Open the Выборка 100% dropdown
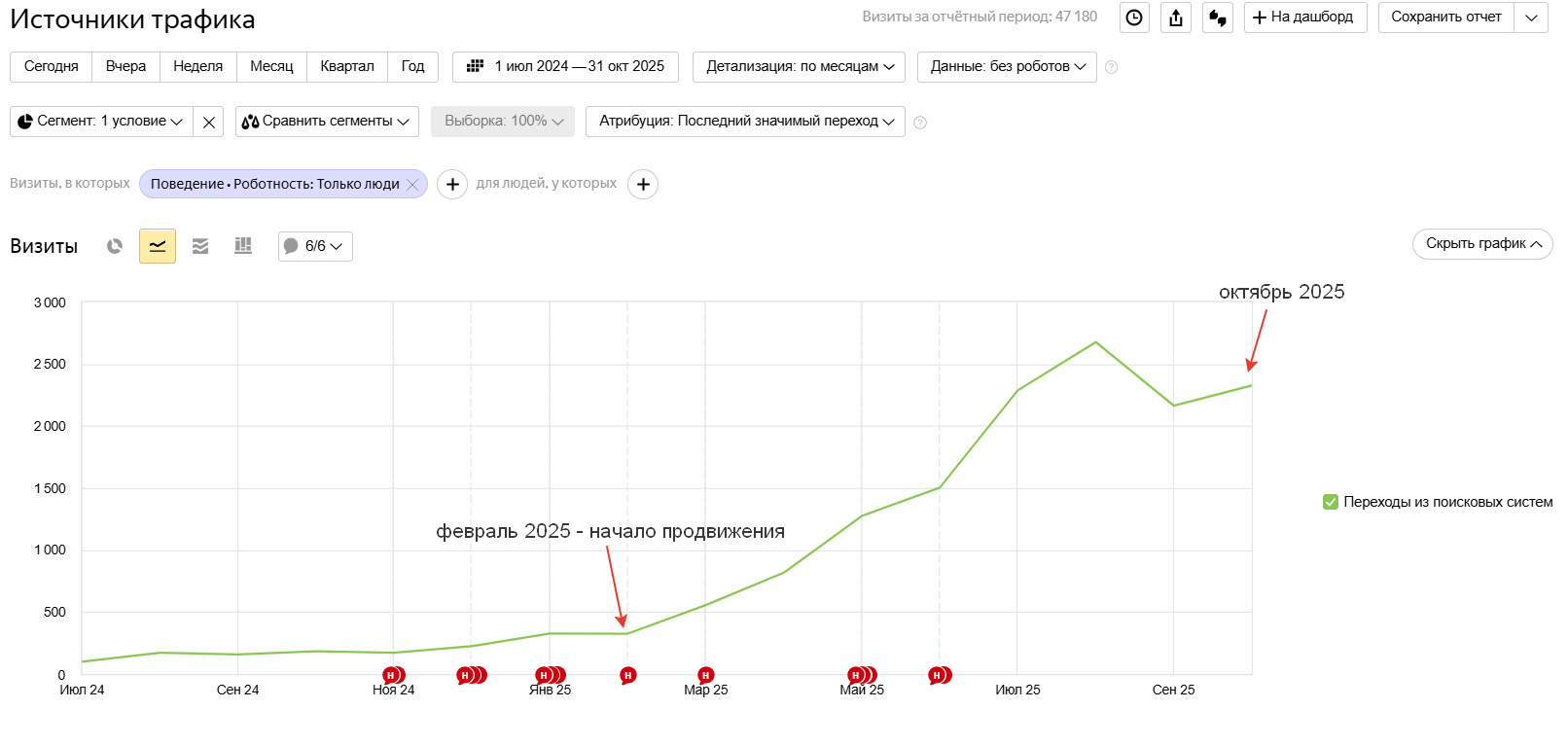Image resolution: width=1568 pixels, height=745 pixels. pos(503,122)
